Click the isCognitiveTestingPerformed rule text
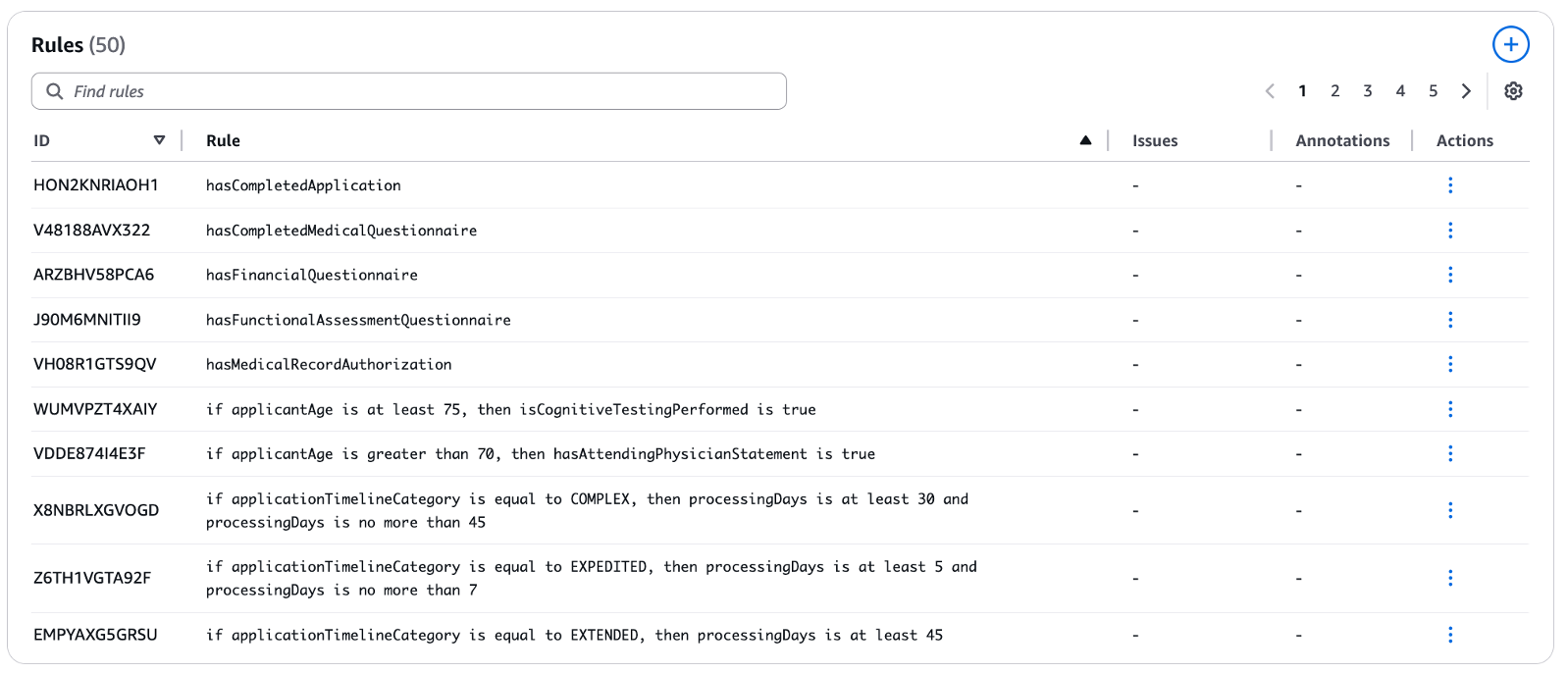This screenshot has width=1568, height=673. pyautogui.click(x=511, y=409)
